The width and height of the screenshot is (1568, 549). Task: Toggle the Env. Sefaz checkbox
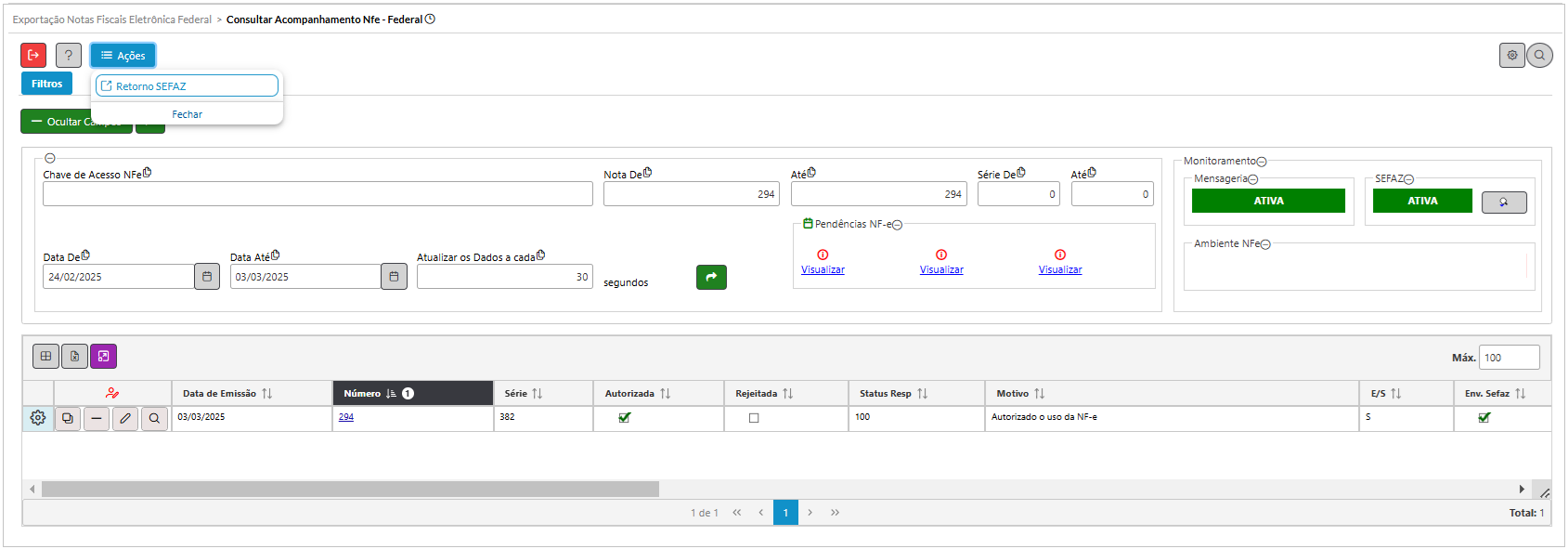1484,418
